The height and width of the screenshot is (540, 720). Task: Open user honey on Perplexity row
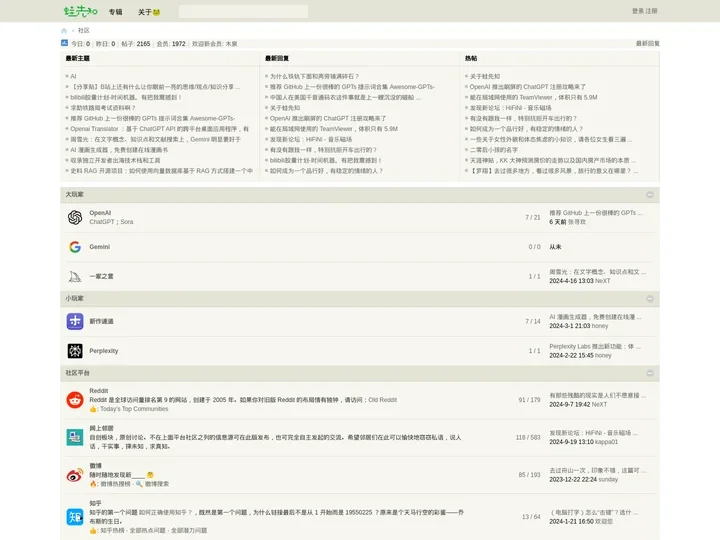pos(603,355)
